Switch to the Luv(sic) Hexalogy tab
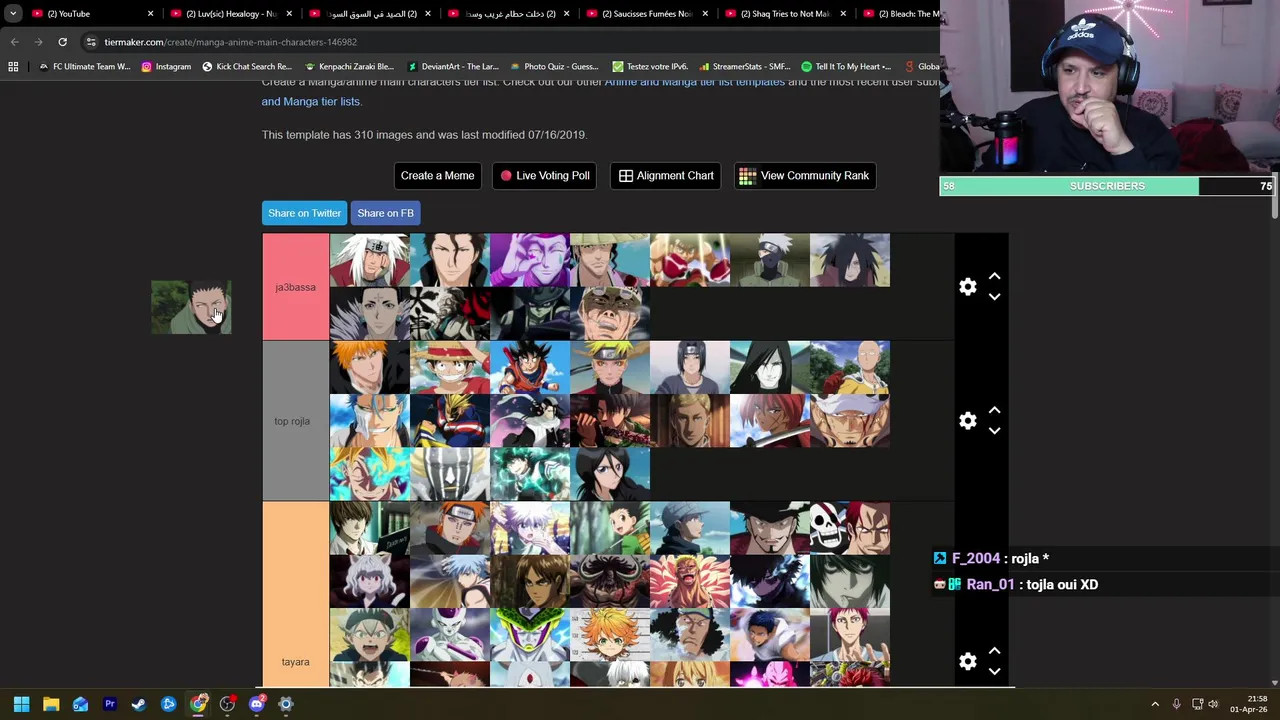Viewport: 1280px width, 720px height. coord(230,14)
